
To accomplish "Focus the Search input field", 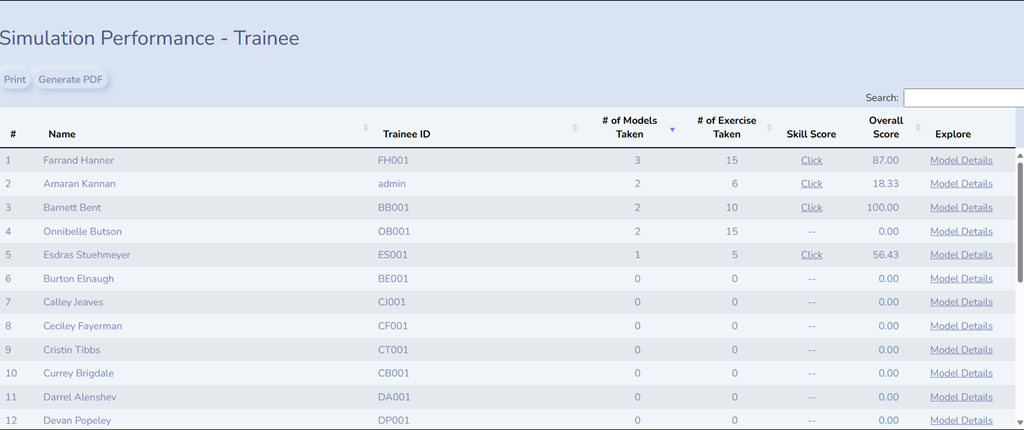I will pos(963,98).
